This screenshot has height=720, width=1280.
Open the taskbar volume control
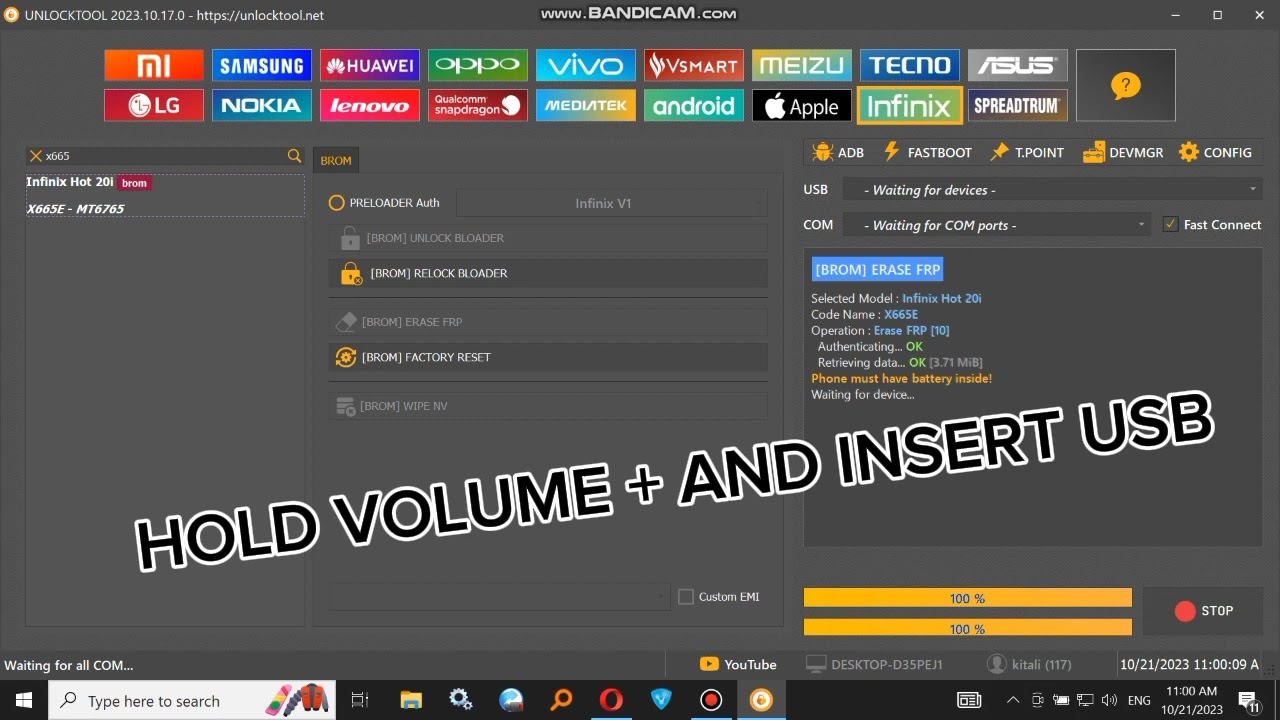point(1108,700)
